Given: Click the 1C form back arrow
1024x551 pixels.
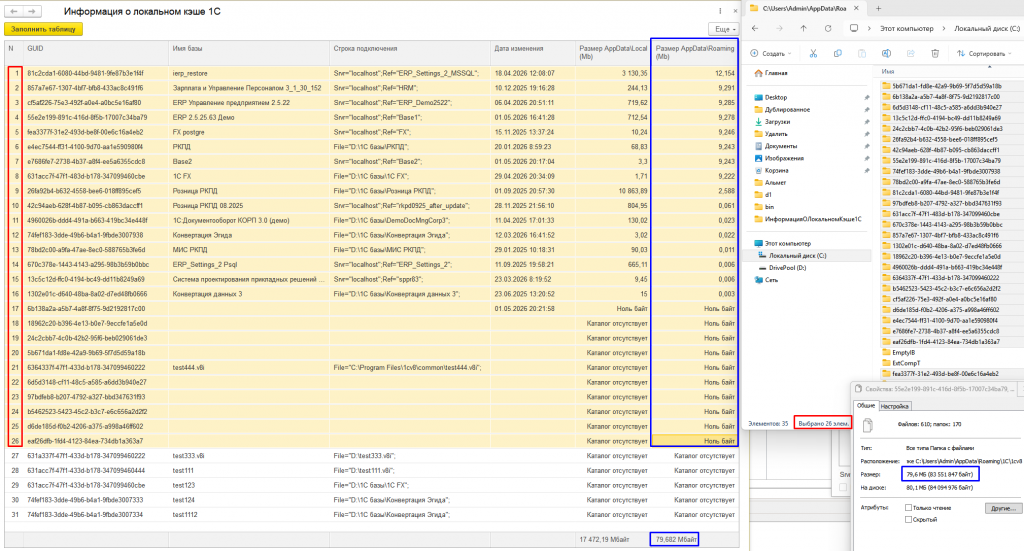Looking at the screenshot, I should (14, 11).
